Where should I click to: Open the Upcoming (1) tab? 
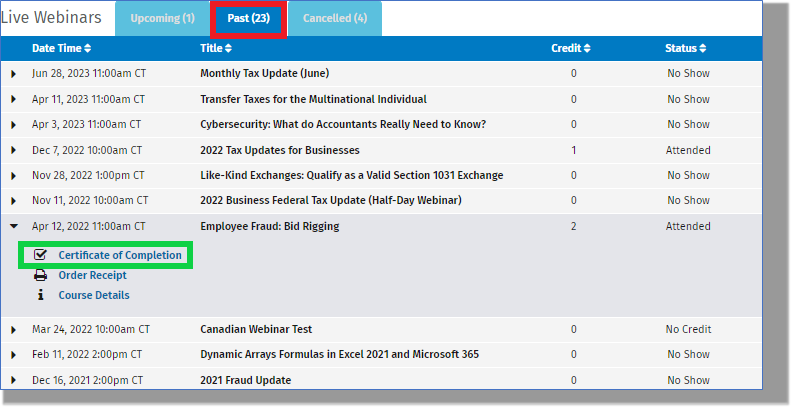(x=162, y=18)
